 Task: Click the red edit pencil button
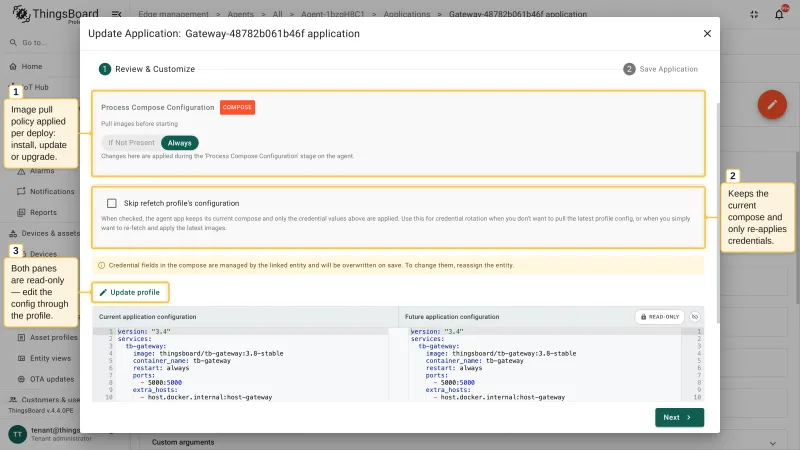pyautogui.click(x=772, y=105)
